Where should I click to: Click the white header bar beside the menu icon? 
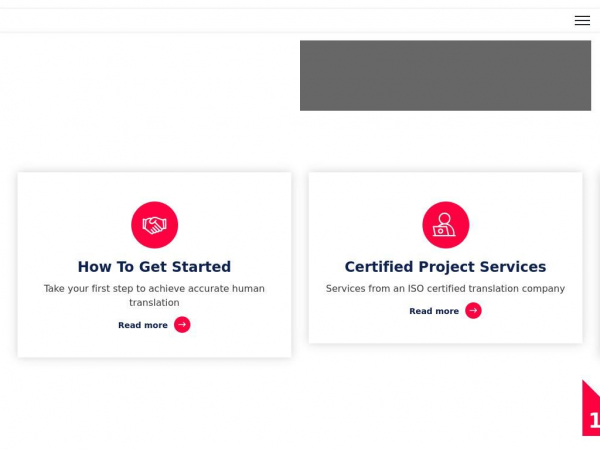[x=283, y=20]
